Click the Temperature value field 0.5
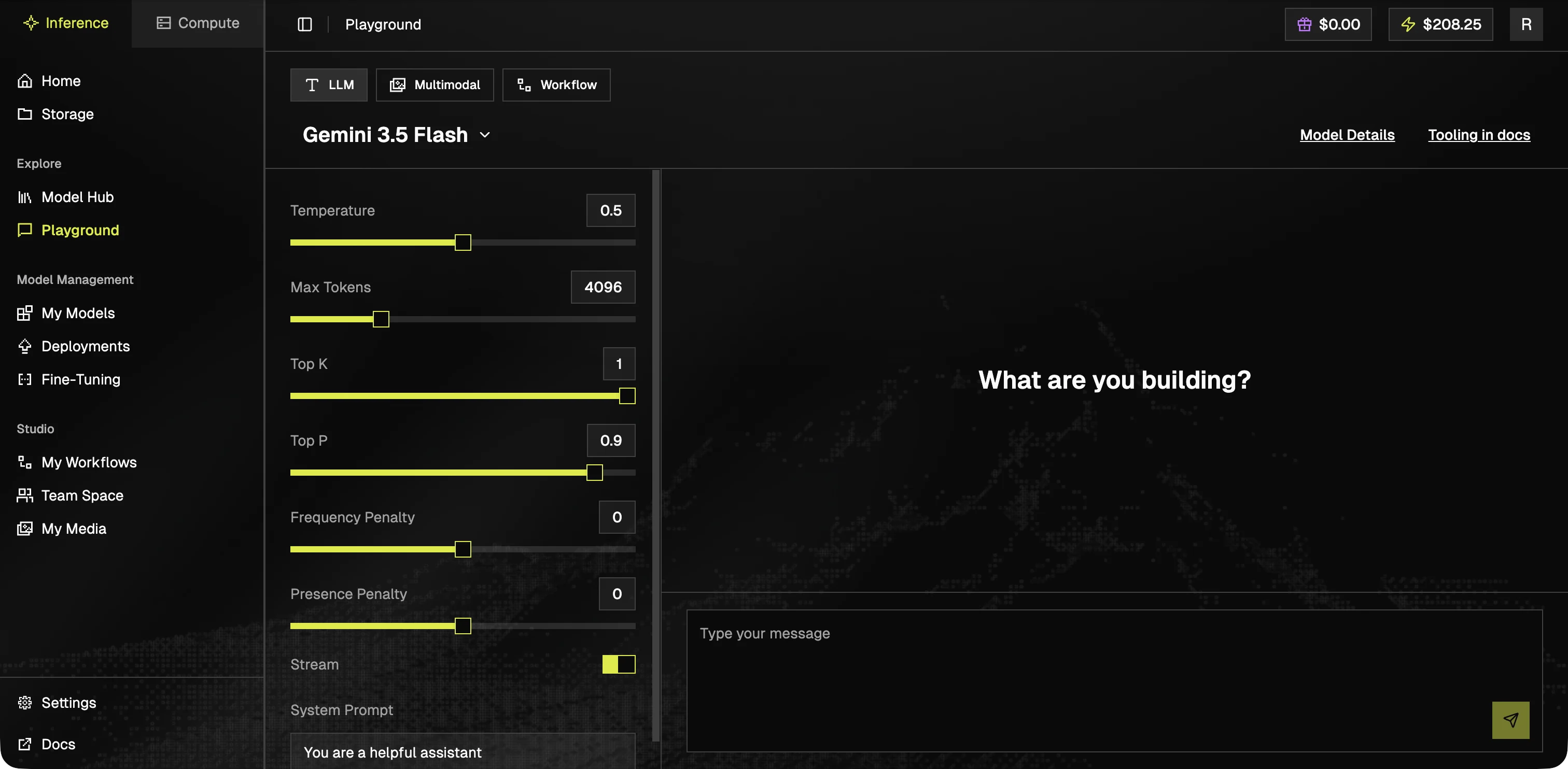Image resolution: width=1568 pixels, height=769 pixels. point(610,210)
